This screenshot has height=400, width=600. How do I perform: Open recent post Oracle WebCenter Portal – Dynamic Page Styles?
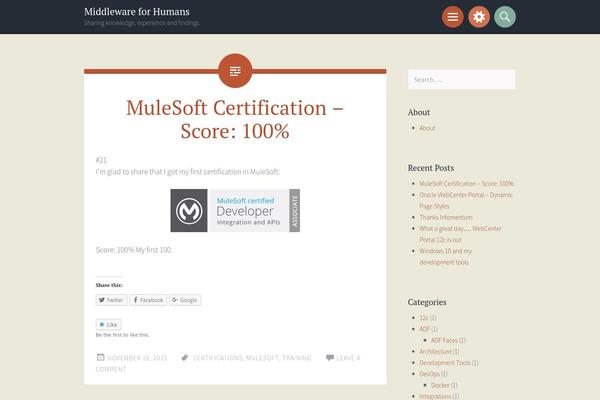(x=466, y=200)
